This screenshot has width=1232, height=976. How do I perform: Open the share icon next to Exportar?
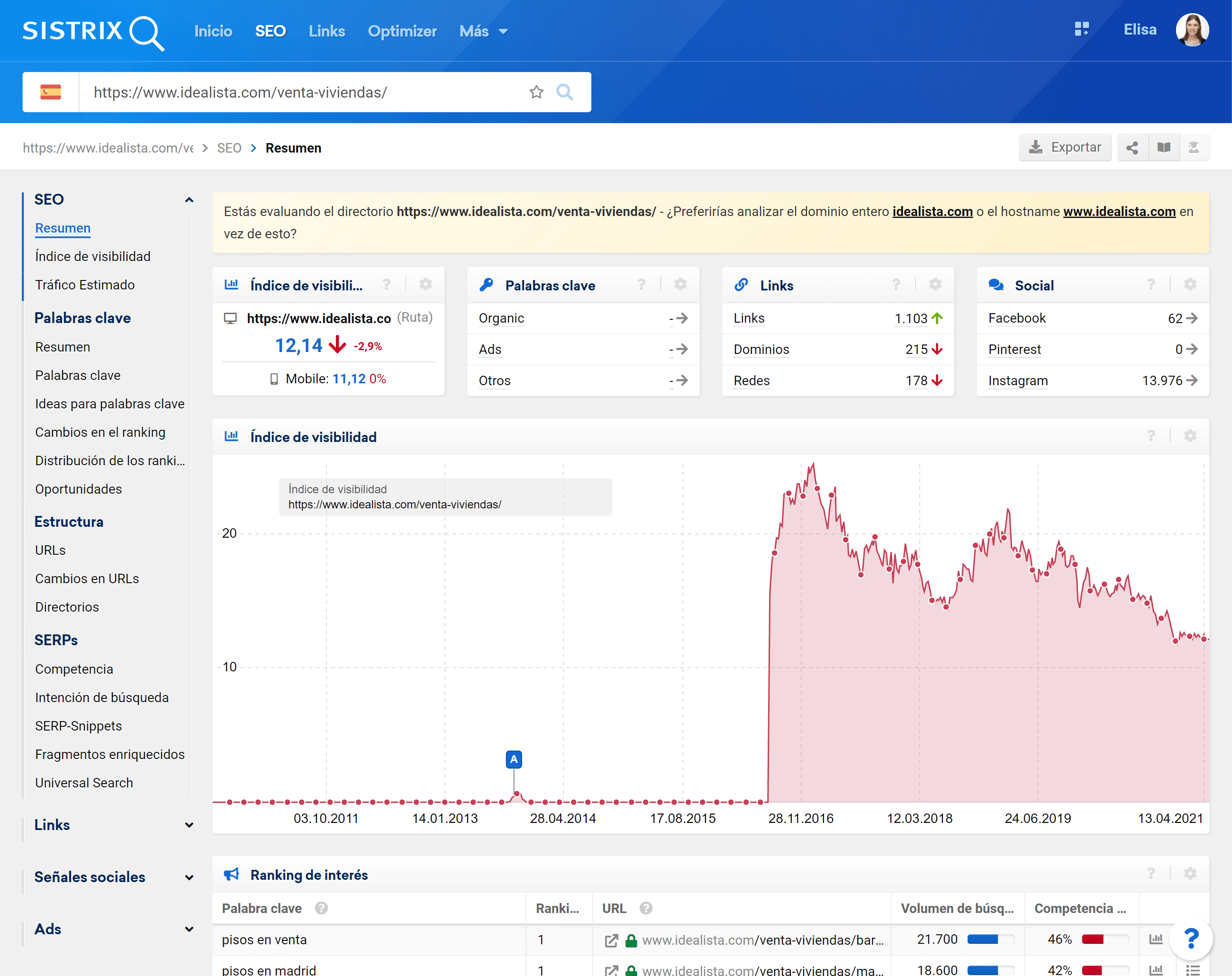click(x=1132, y=148)
